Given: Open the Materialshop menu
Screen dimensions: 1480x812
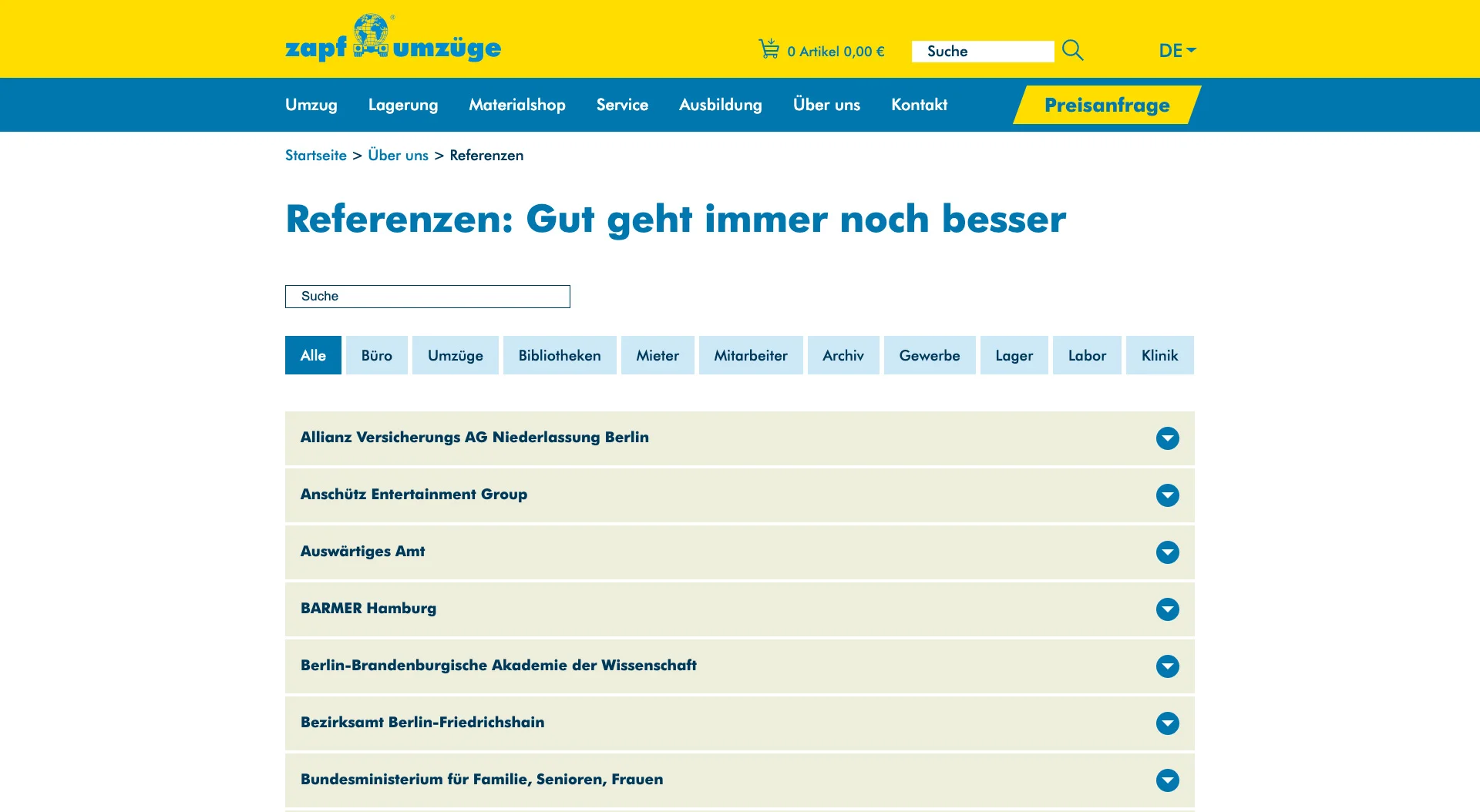Looking at the screenshot, I should (x=516, y=105).
